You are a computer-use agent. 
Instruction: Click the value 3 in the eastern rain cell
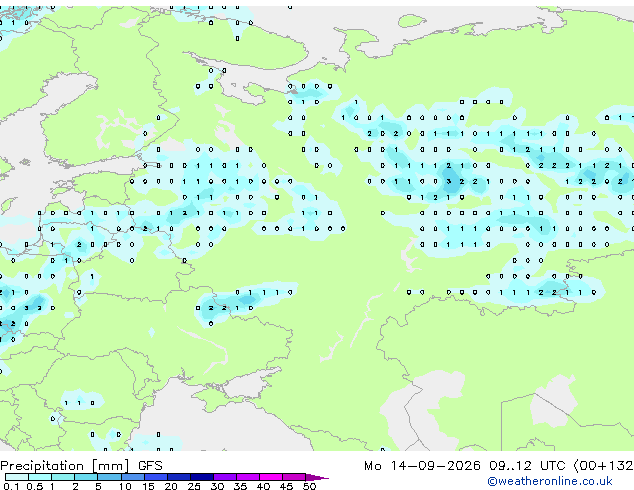click(x=448, y=182)
